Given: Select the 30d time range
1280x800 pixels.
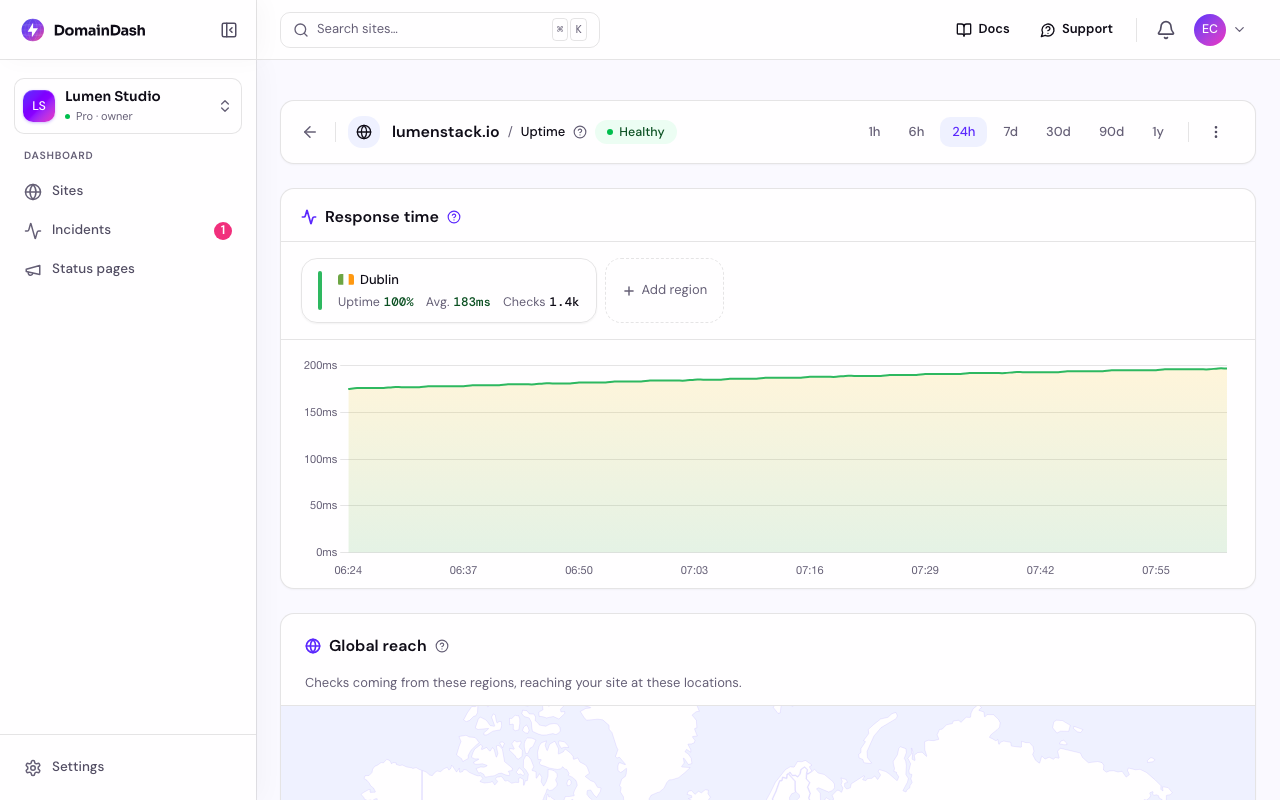Looking at the screenshot, I should [x=1058, y=132].
